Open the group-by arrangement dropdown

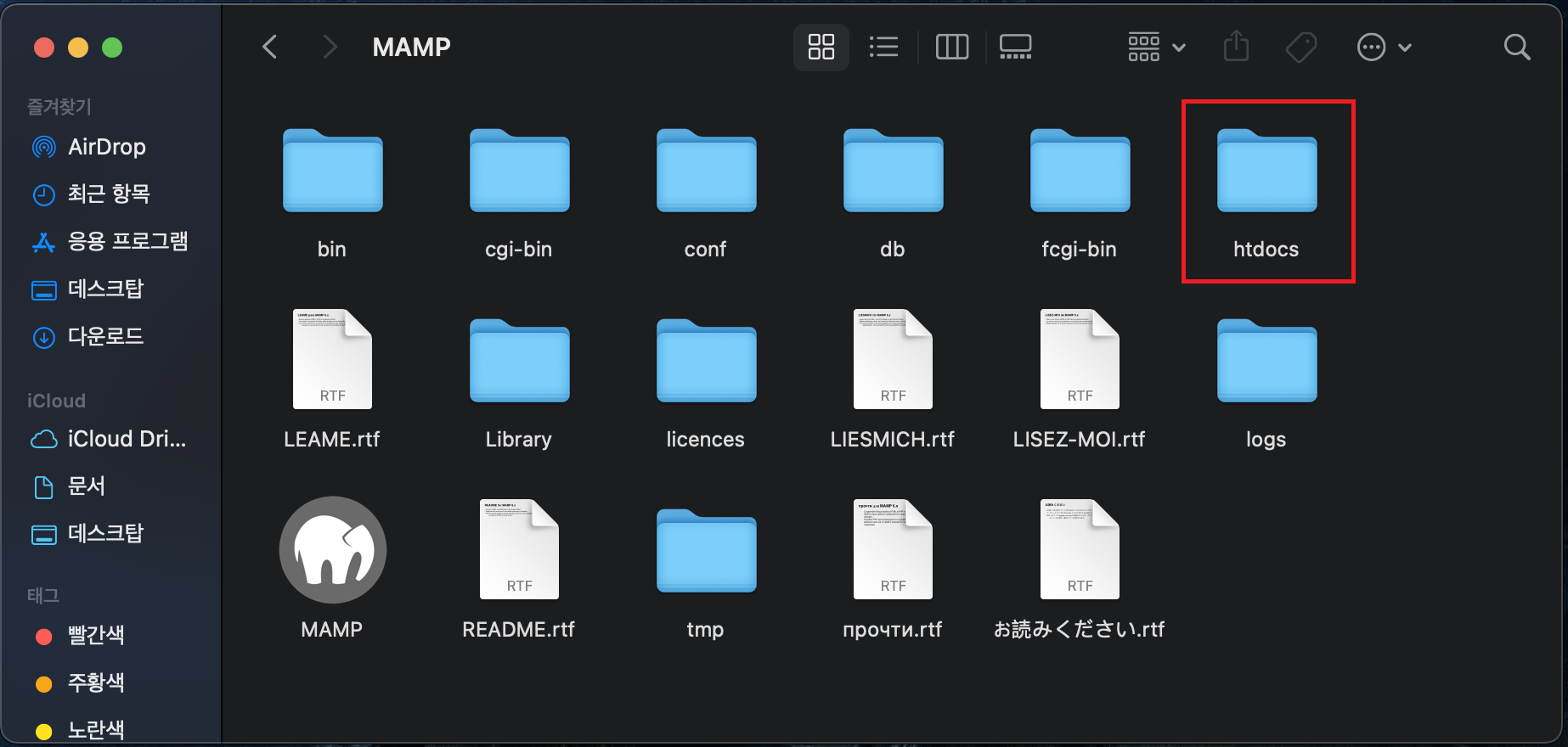pyautogui.click(x=1156, y=47)
